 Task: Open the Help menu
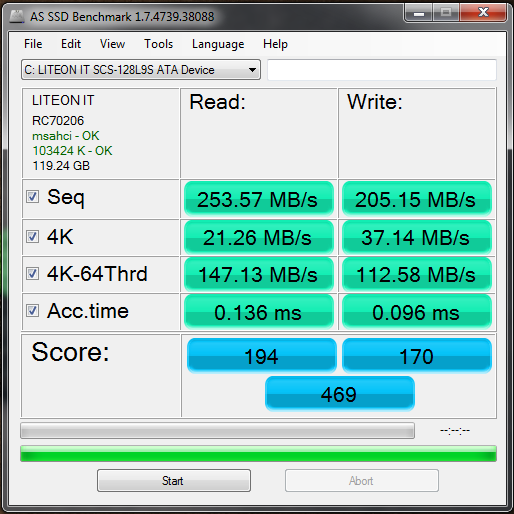(x=275, y=44)
